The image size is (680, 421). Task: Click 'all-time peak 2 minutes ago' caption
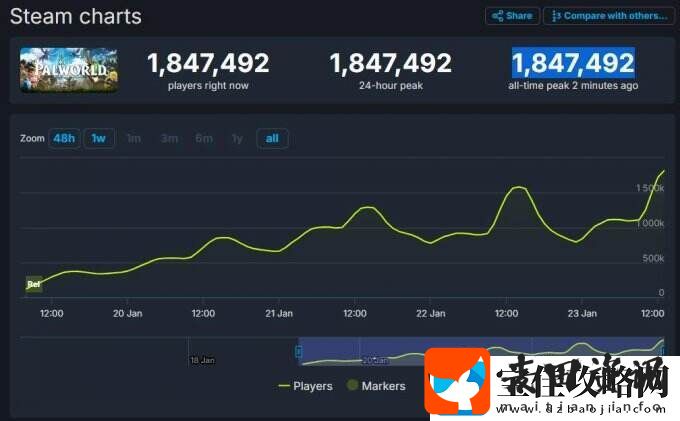[573, 86]
